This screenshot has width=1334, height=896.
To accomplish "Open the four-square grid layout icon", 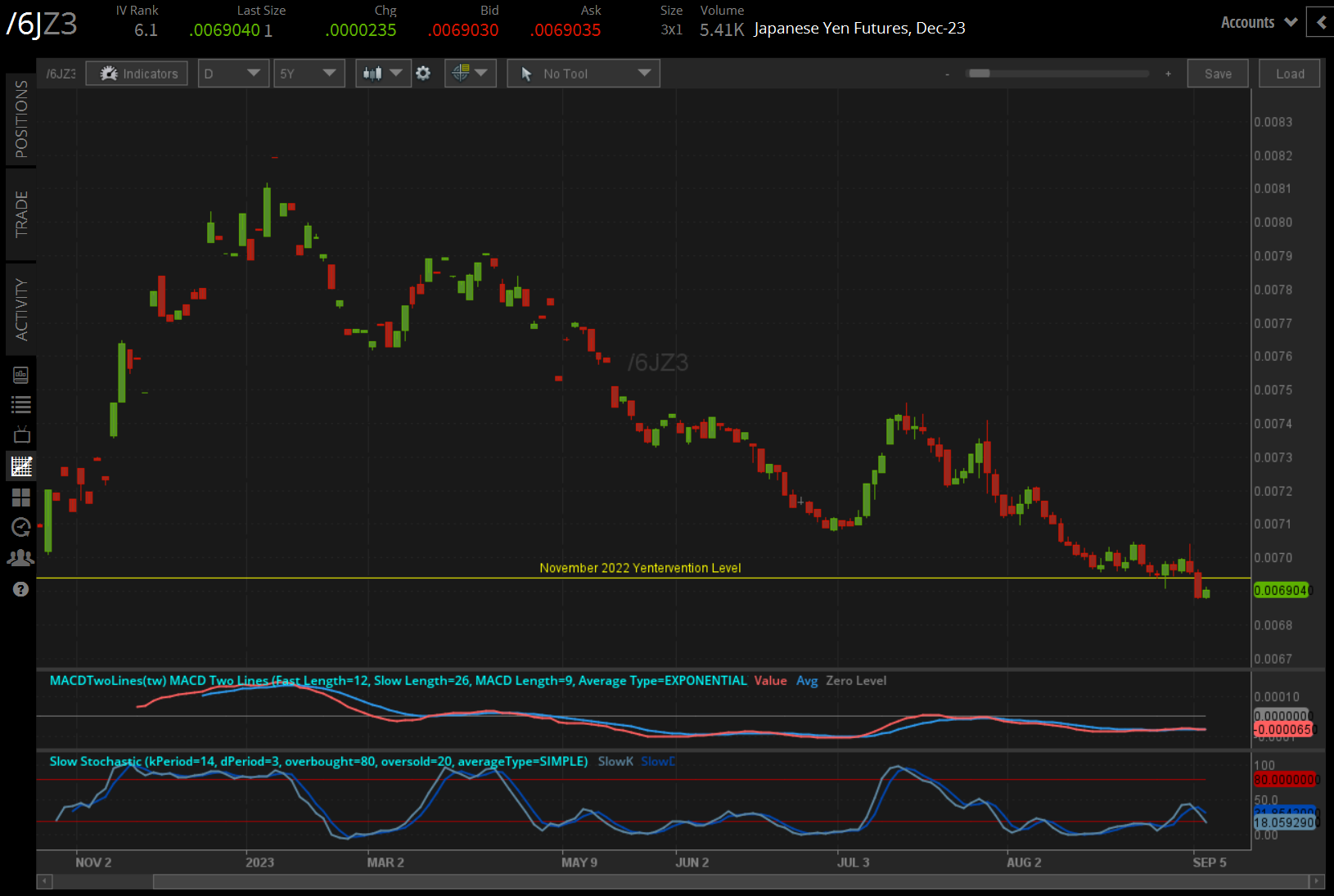I will point(21,498).
